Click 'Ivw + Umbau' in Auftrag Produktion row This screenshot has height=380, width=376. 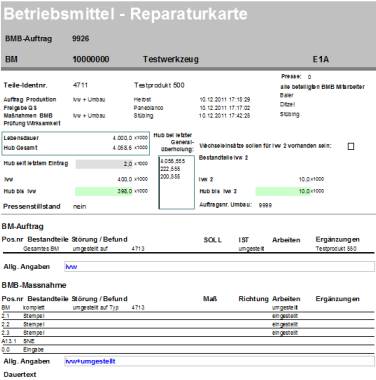tap(89, 100)
